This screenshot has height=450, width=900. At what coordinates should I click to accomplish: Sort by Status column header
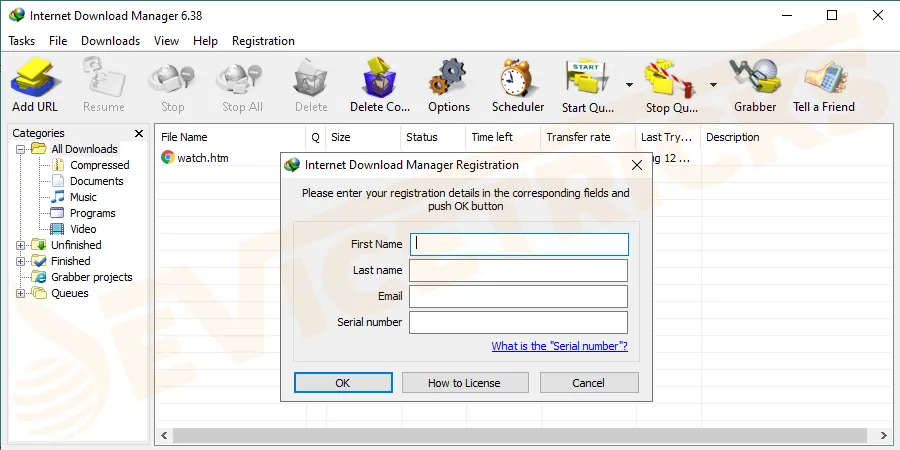(x=433, y=137)
